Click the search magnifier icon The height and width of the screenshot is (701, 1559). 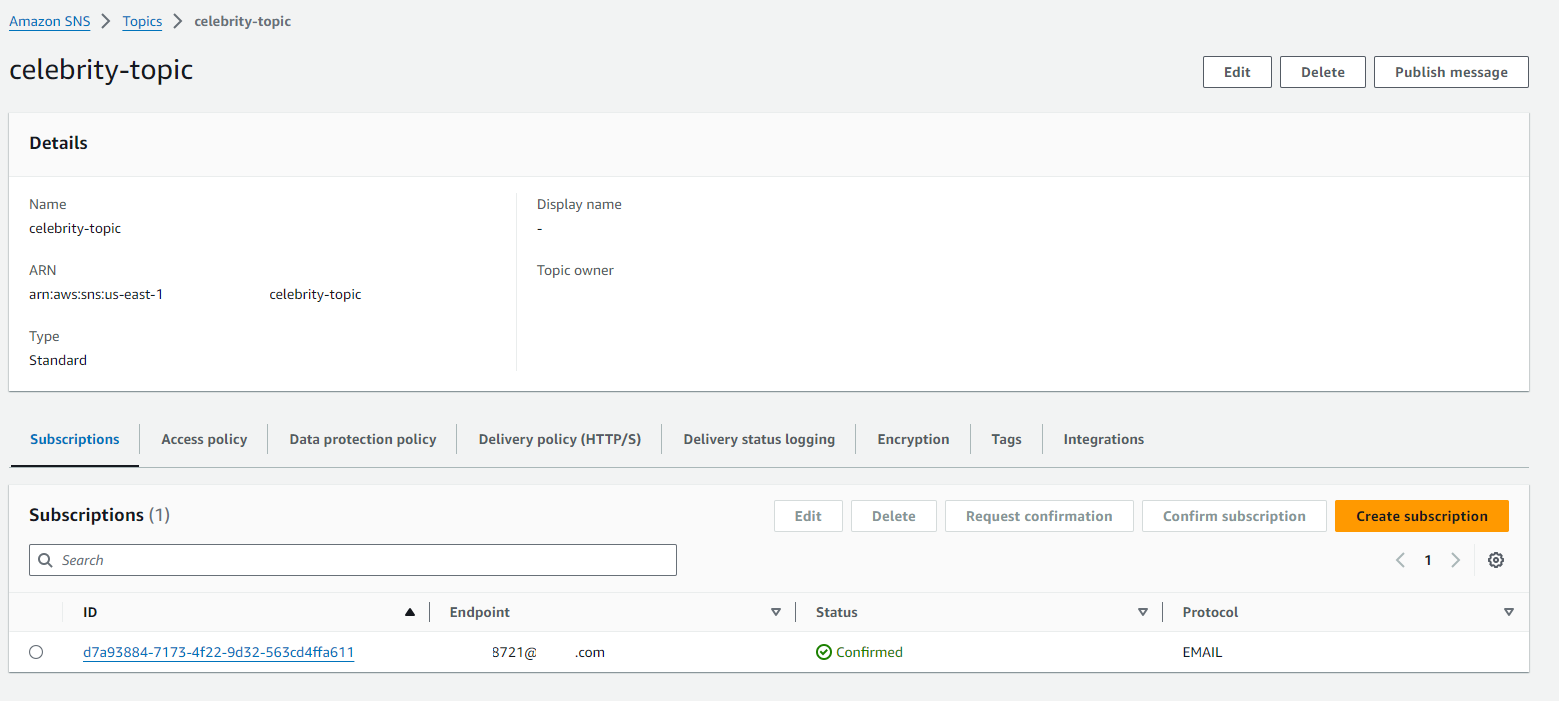[x=45, y=560]
